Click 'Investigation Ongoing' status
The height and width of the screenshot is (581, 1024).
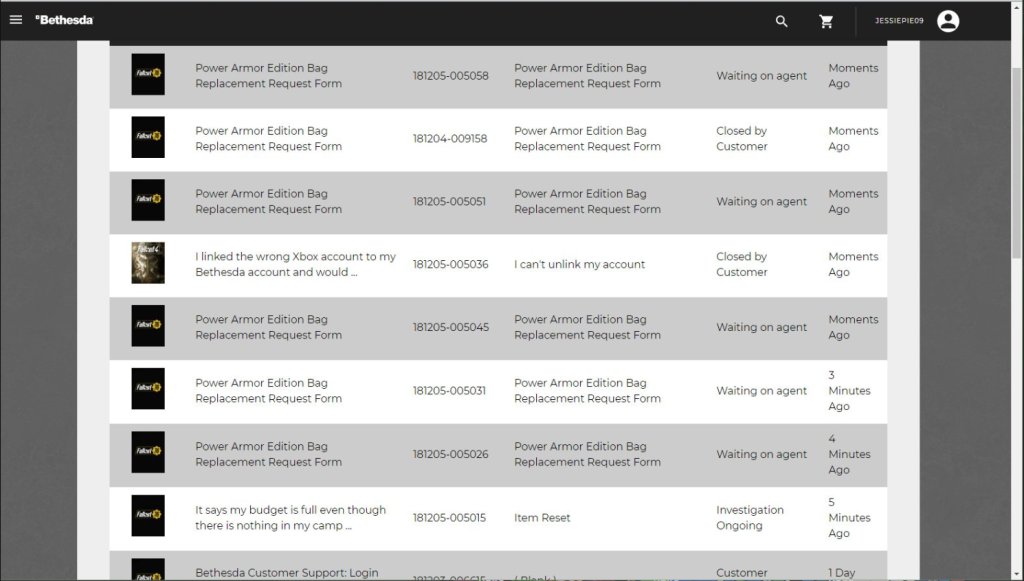coord(750,518)
